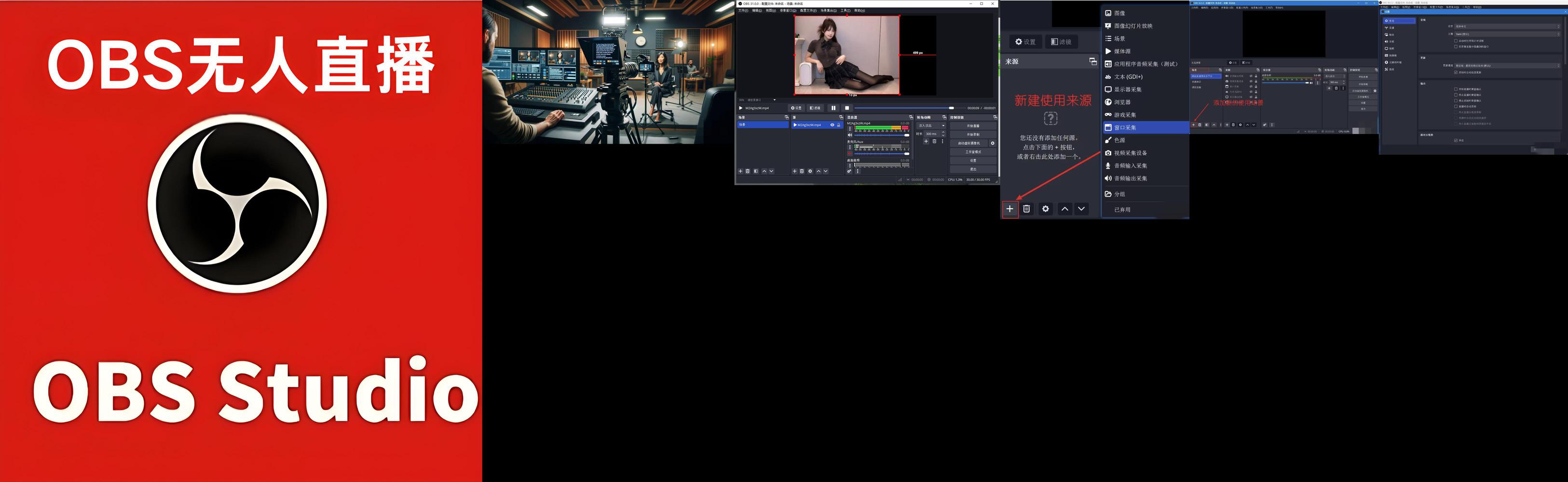This screenshot has width=1568, height=482.
Task: Open the 视频 tab in the Settings dialog
Action: [x=1400, y=49]
